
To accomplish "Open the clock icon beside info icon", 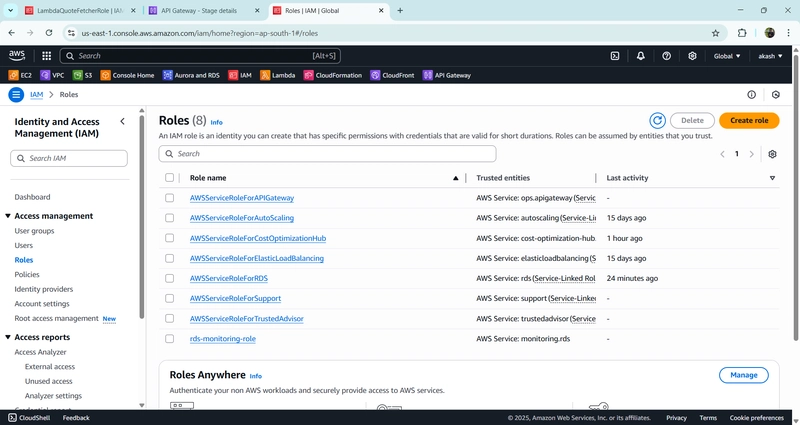I will pos(776,94).
